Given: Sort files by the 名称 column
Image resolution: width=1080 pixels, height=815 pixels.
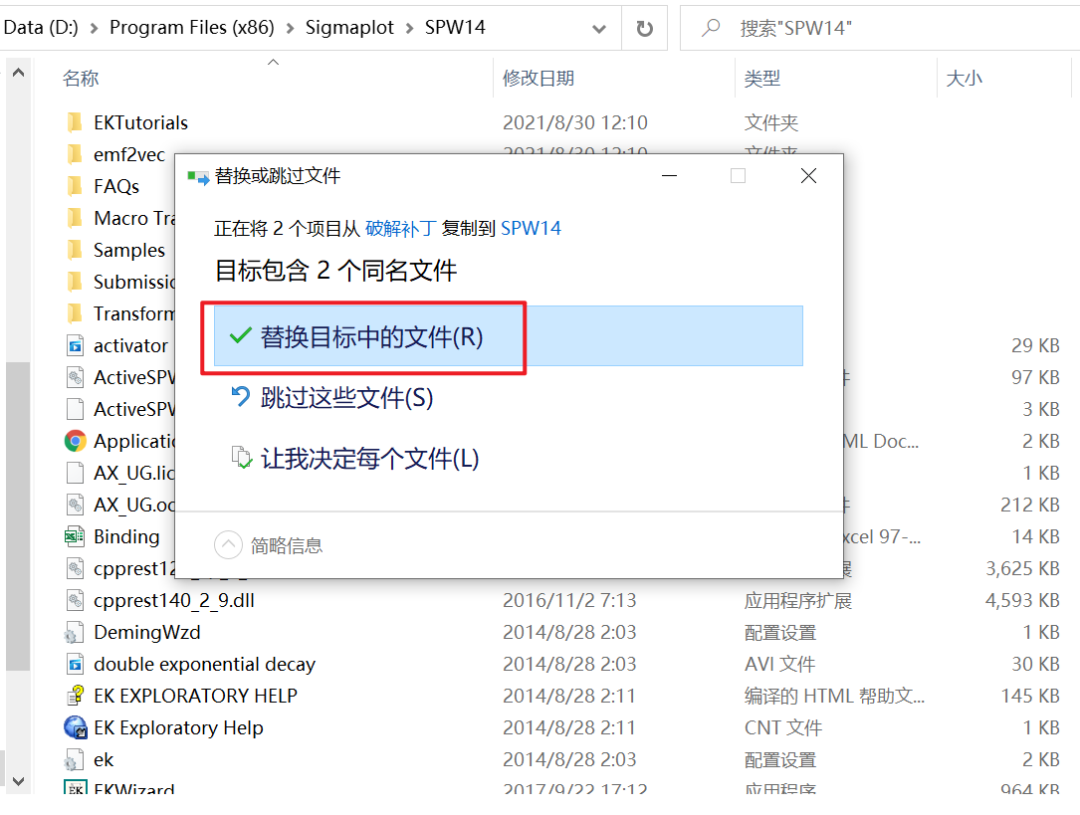Looking at the screenshot, I should 81,79.
